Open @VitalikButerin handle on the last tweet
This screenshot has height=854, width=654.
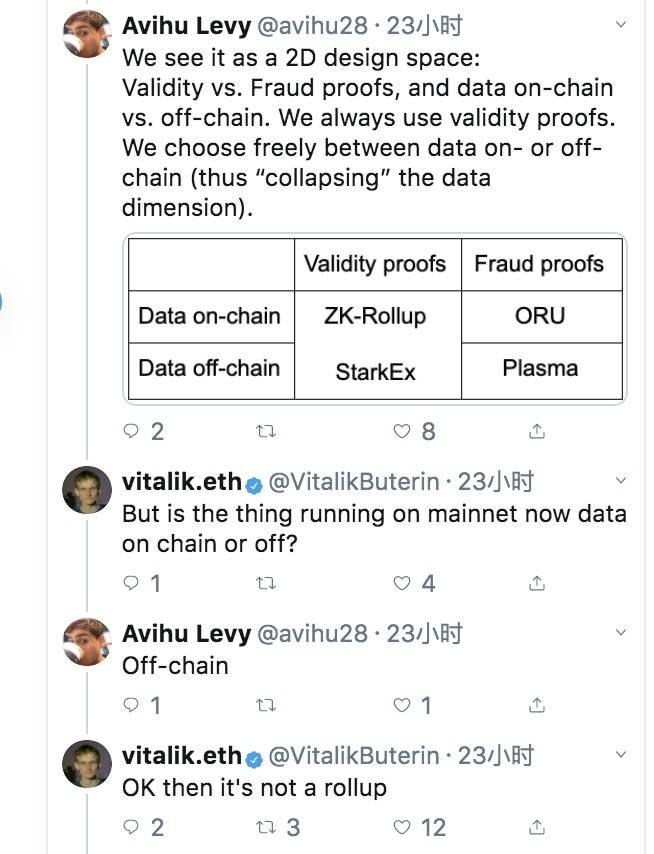(x=352, y=756)
